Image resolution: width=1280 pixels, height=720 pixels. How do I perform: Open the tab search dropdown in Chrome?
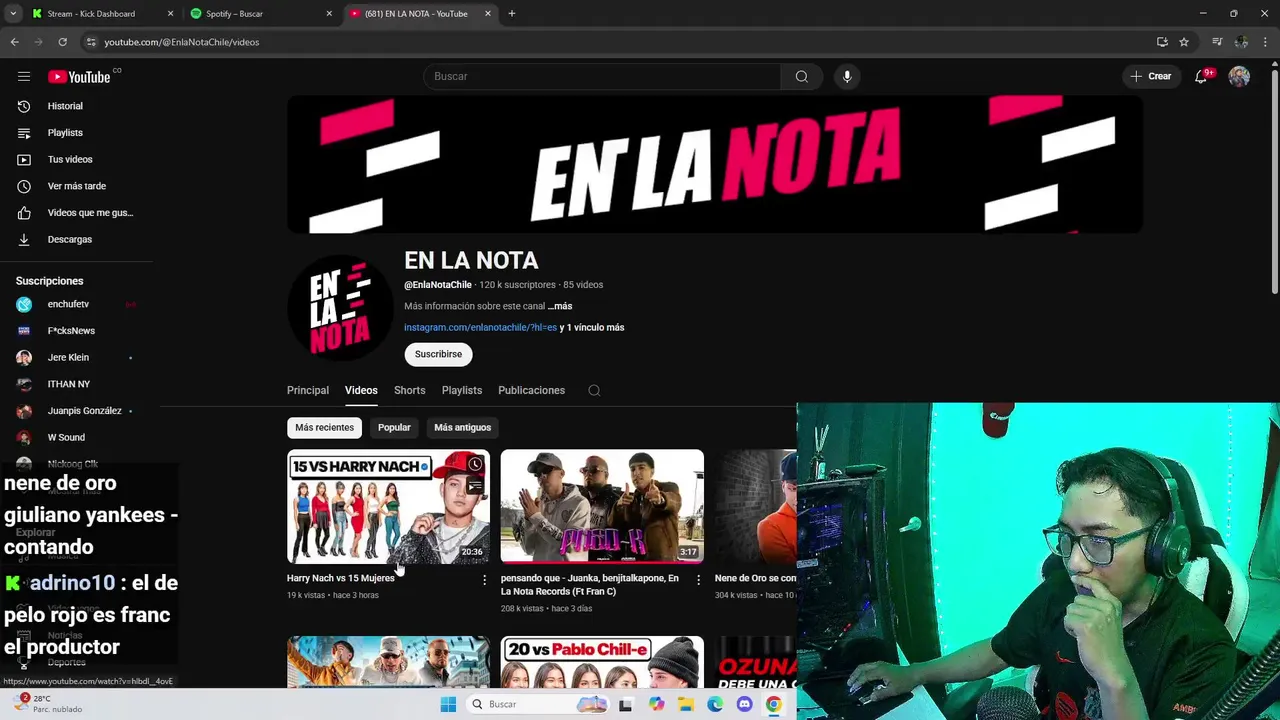13,14
